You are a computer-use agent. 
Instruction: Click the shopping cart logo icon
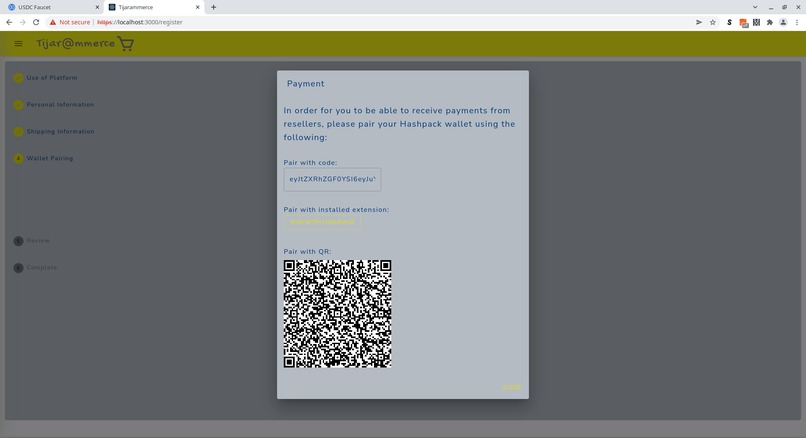[x=126, y=44]
